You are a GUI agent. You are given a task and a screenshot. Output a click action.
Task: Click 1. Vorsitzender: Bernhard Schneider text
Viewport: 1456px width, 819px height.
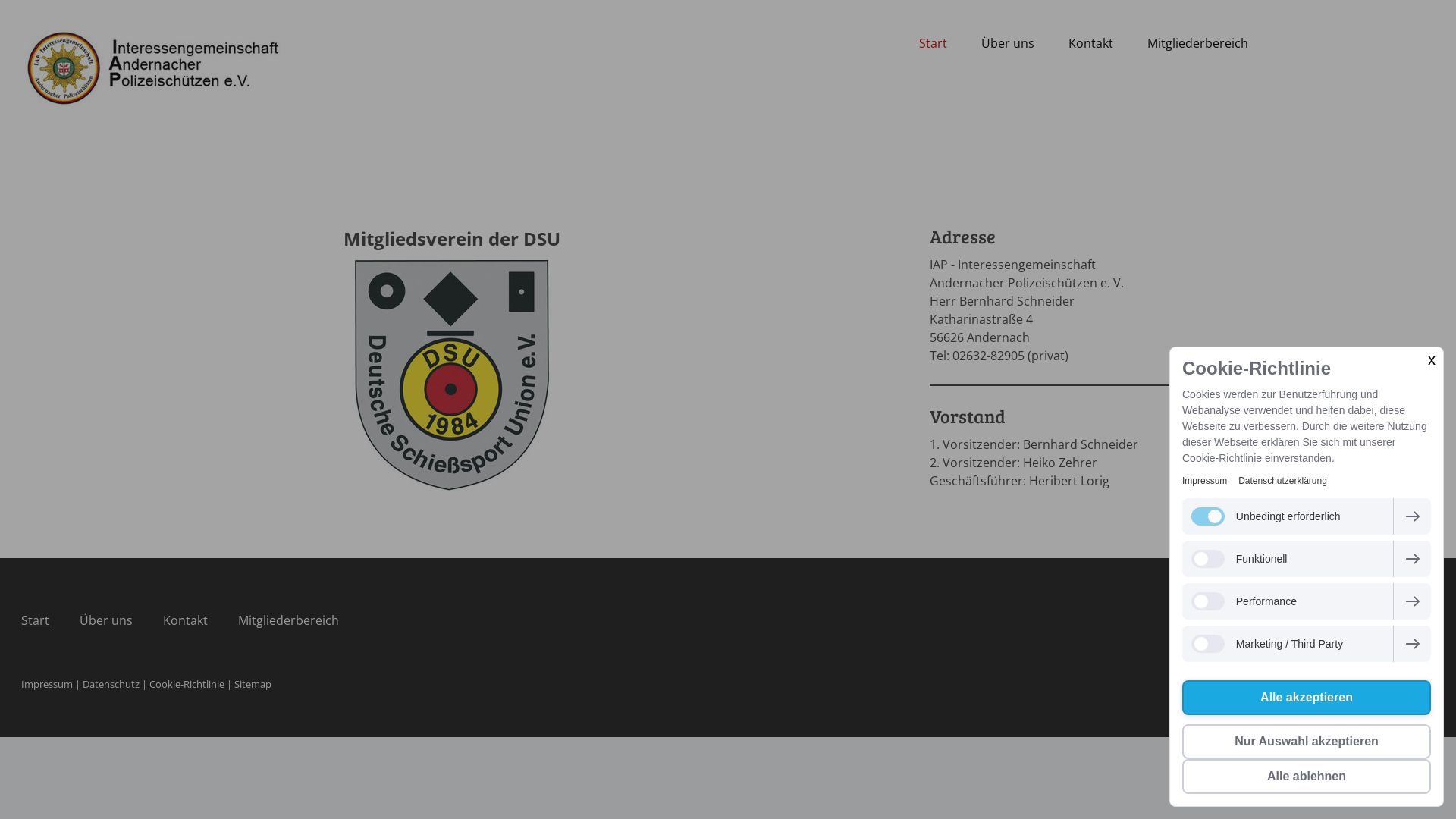(x=1034, y=444)
